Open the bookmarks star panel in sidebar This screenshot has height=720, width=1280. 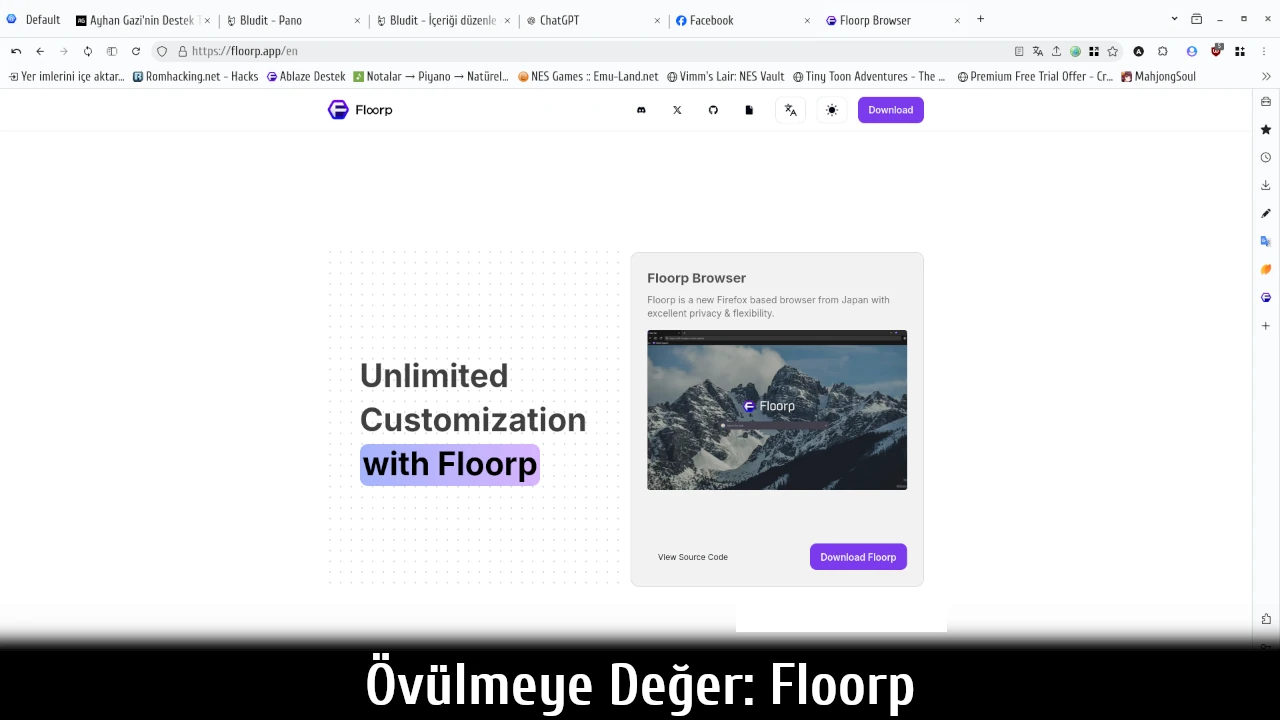coord(1265,129)
